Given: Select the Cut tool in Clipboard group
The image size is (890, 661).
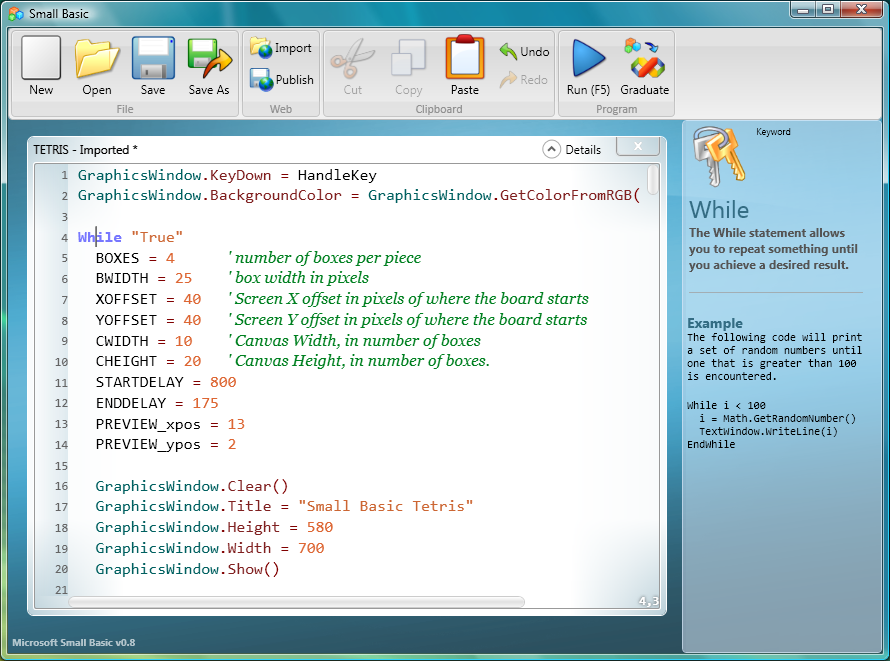Looking at the screenshot, I should (x=351, y=63).
